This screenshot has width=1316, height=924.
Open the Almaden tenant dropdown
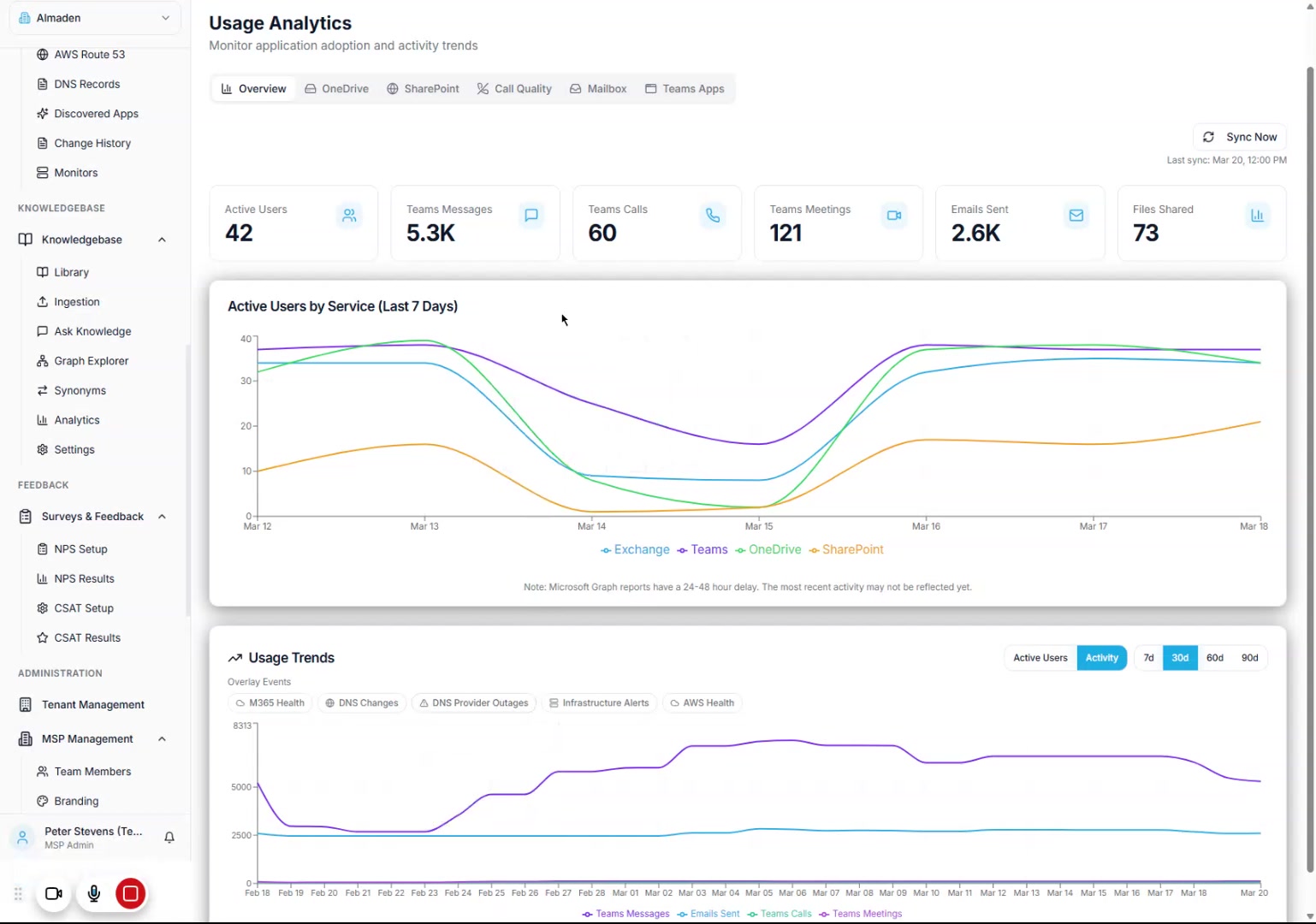pyautogui.click(x=94, y=18)
